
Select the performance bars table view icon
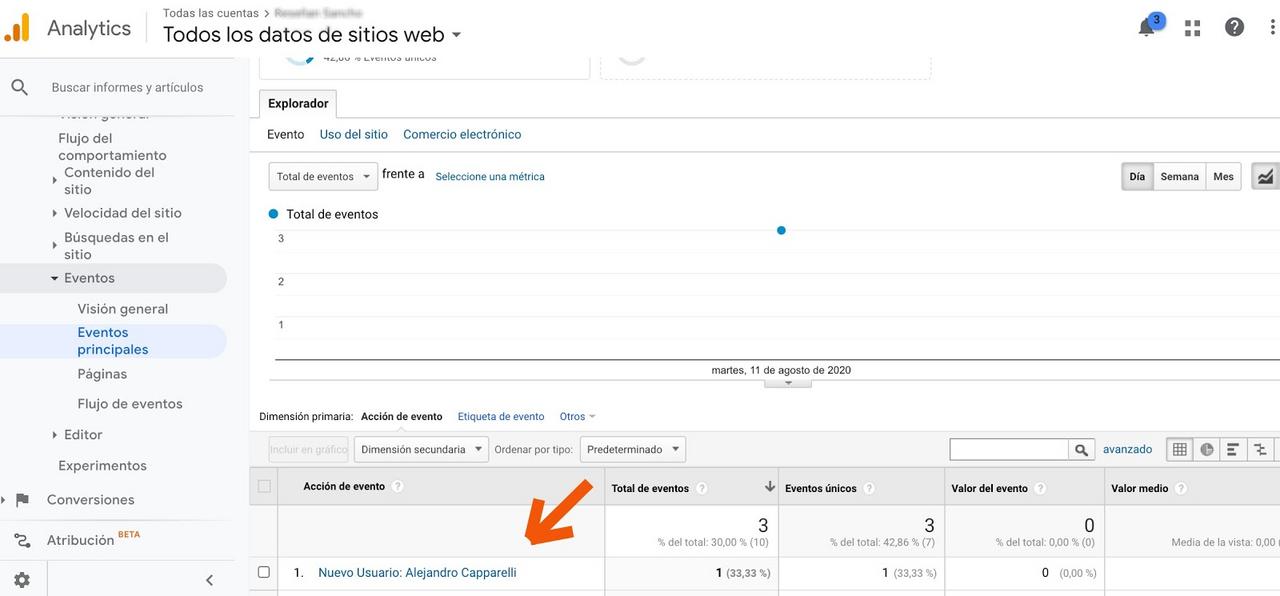click(1229, 449)
